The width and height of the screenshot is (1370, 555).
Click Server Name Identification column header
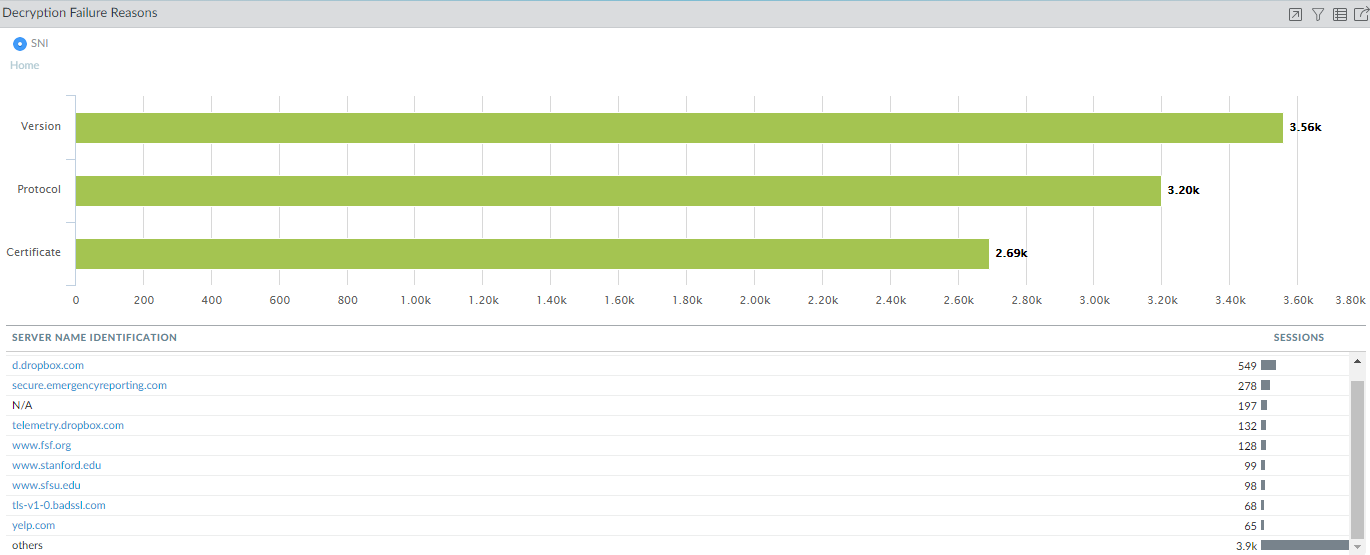(94, 338)
